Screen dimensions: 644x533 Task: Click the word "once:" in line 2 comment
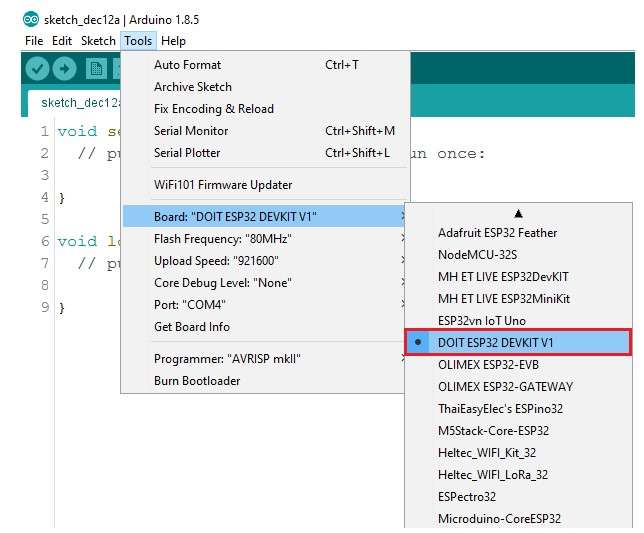point(461,154)
